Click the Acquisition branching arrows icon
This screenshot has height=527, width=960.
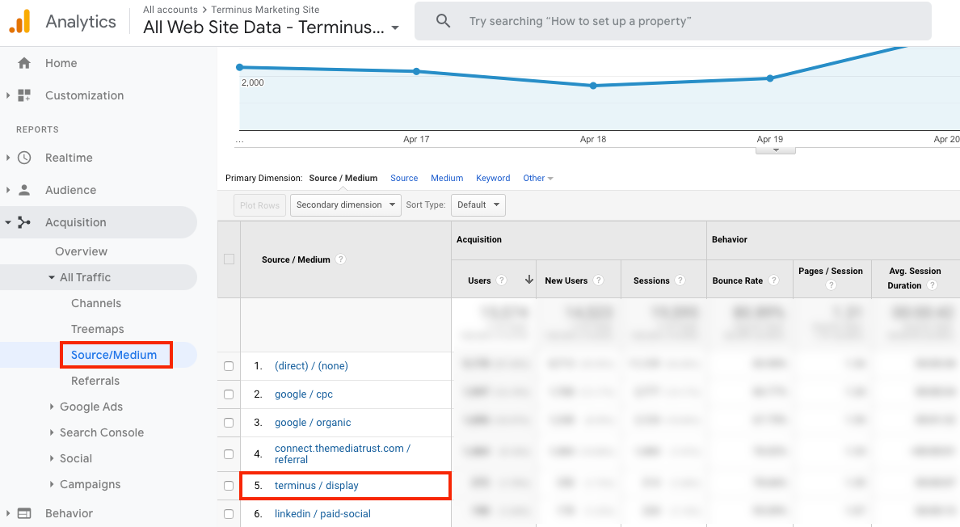[x=24, y=222]
